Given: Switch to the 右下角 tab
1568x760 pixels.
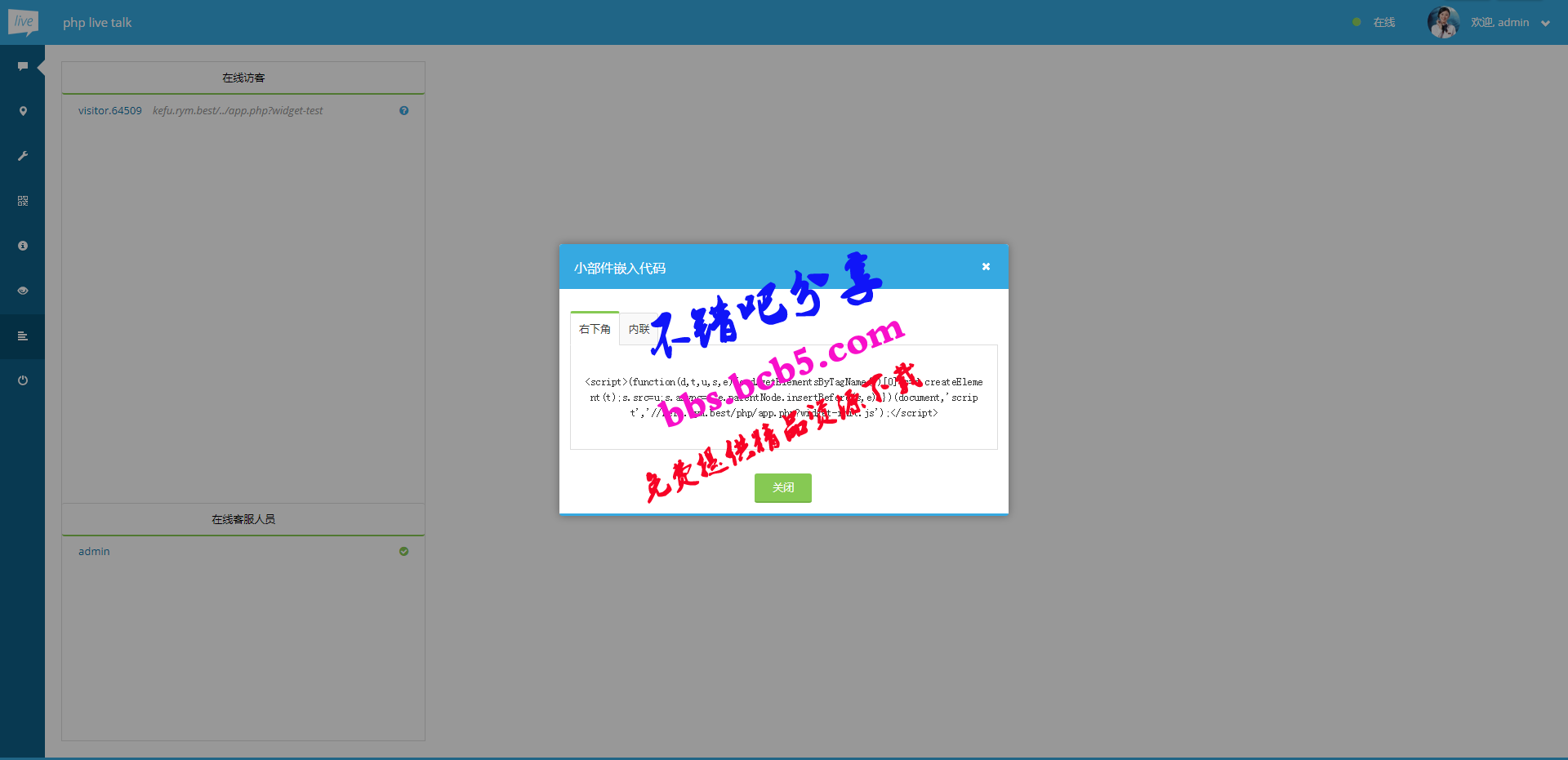Looking at the screenshot, I should 595,329.
